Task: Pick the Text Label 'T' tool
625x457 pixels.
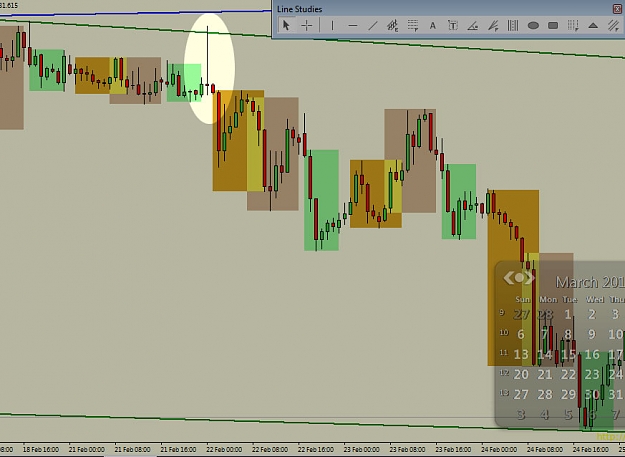Action: point(453,25)
